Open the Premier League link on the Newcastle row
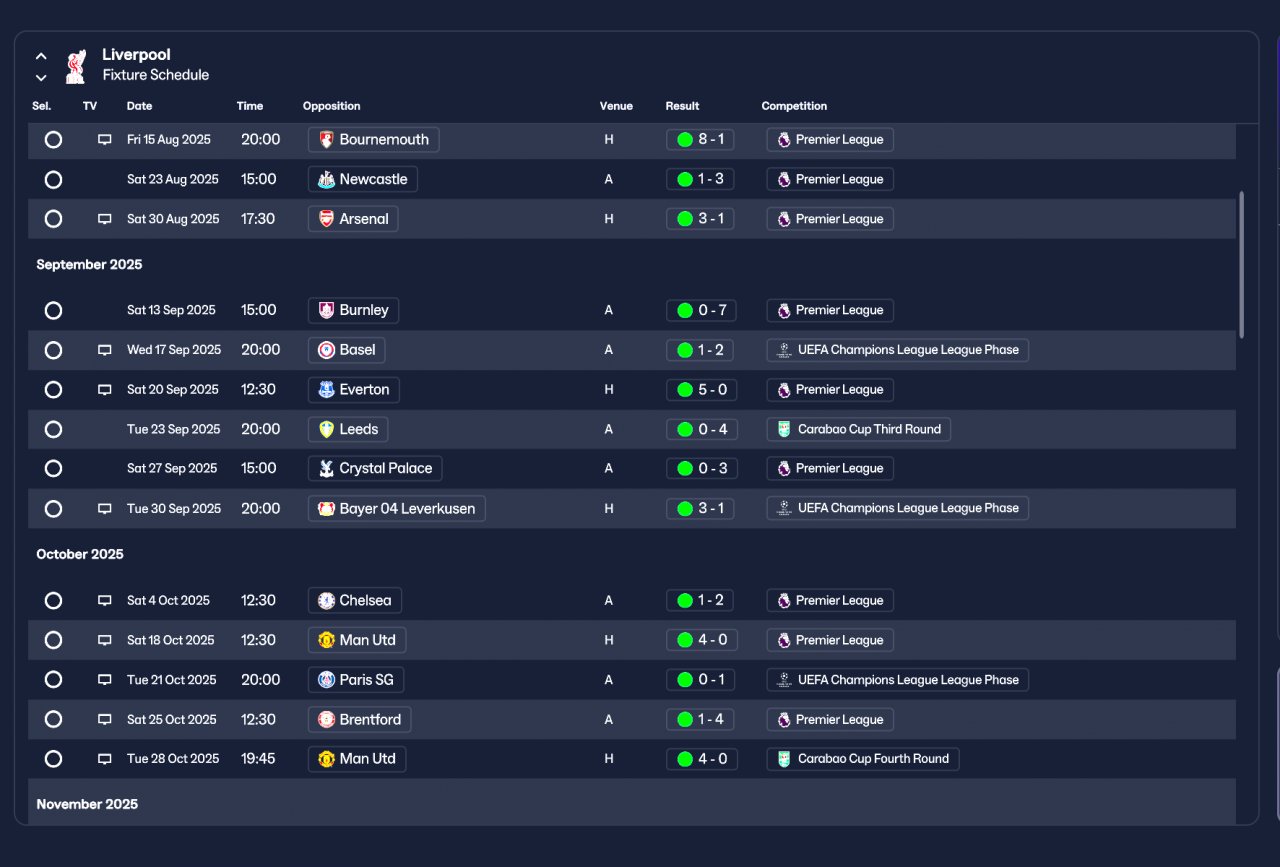Image resolution: width=1280 pixels, height=867 pixels. pos(830,180)
